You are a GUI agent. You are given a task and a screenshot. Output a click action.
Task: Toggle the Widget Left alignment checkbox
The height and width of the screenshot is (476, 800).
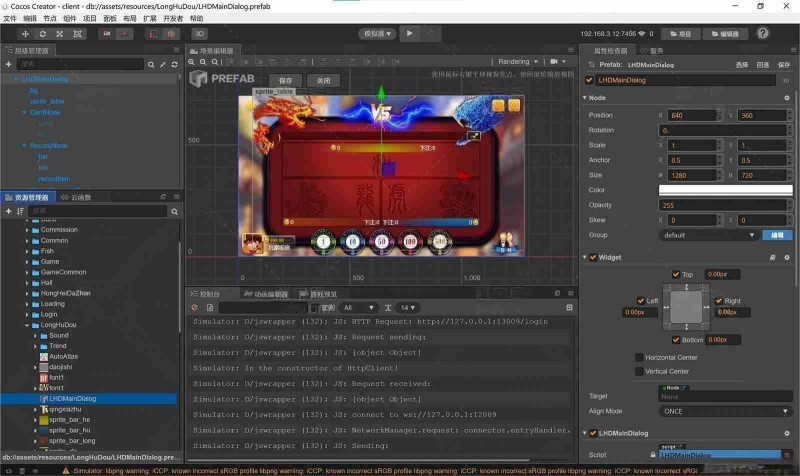(x=641, y=301)
